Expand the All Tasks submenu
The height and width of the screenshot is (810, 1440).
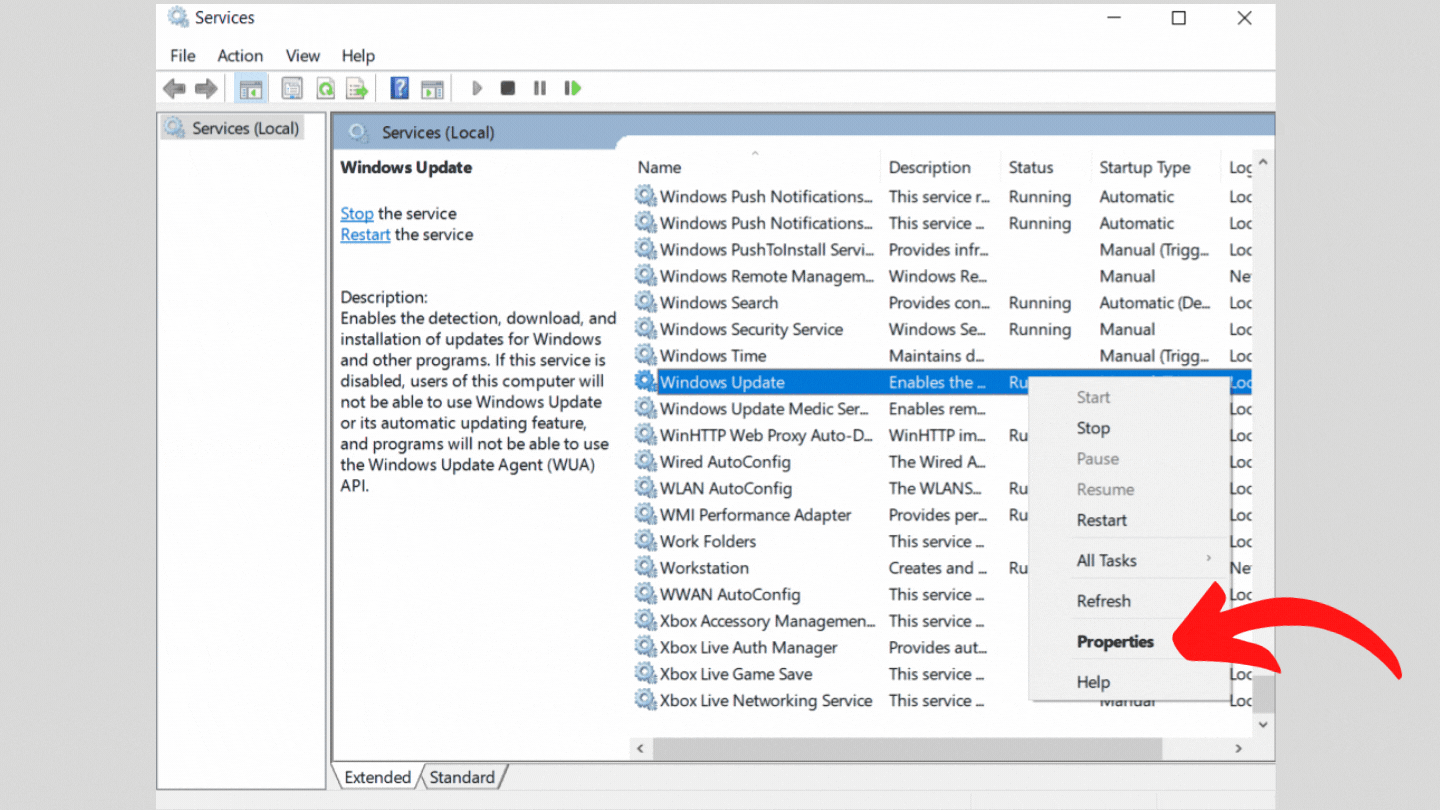[x=1129, y=560]
